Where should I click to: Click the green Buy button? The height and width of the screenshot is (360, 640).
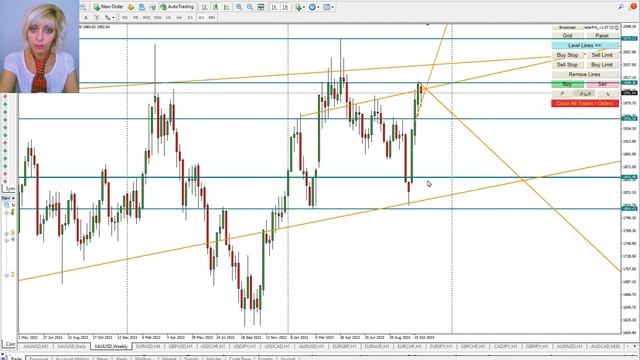coord(567,84)
